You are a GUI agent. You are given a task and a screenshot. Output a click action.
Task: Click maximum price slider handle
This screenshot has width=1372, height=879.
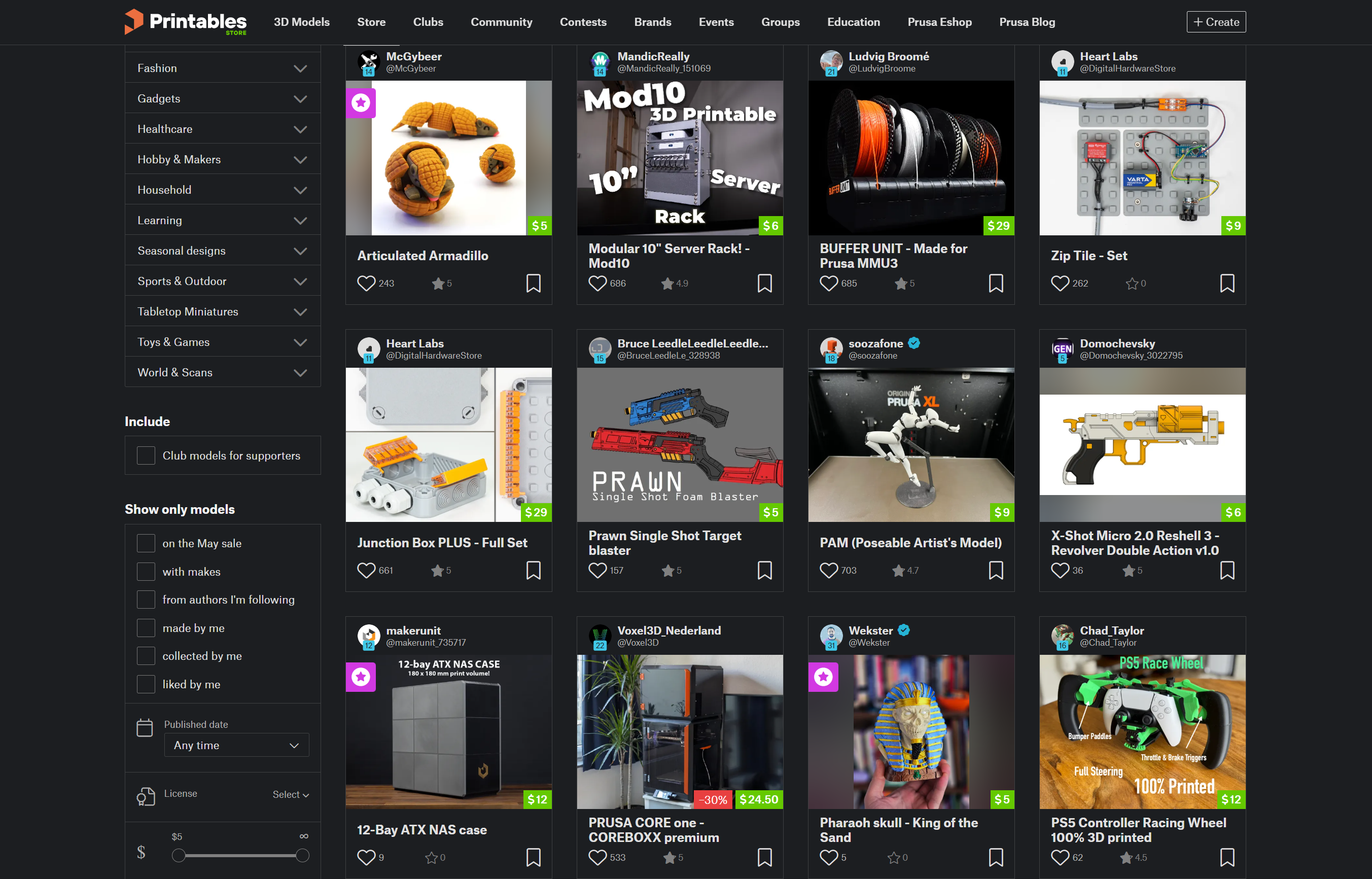point(302,855)
